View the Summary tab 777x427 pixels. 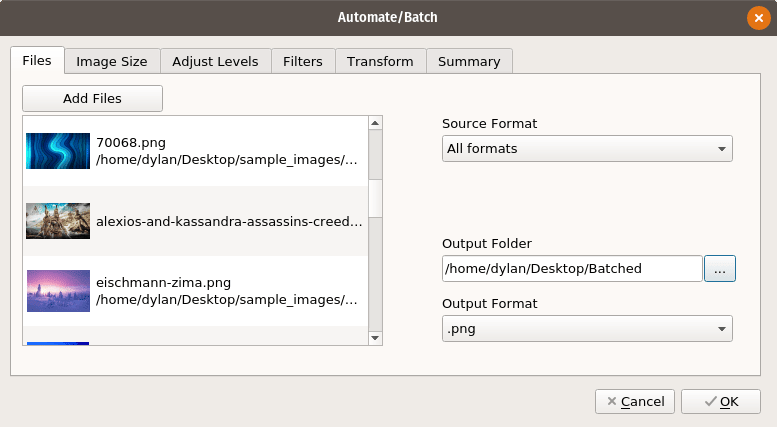click(469, 61)
